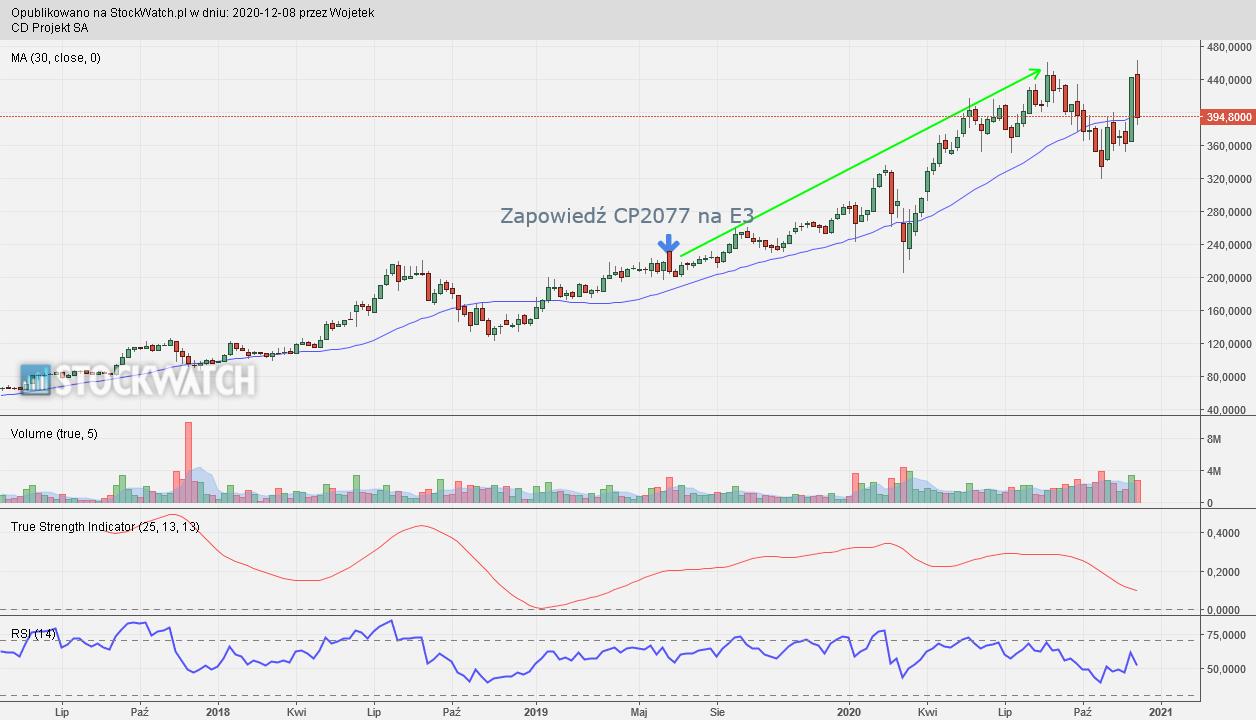This screenshot has width=1256, height=720.
Task: Click the 440,0000 price axis label
Action: (x=1229, y=80)
